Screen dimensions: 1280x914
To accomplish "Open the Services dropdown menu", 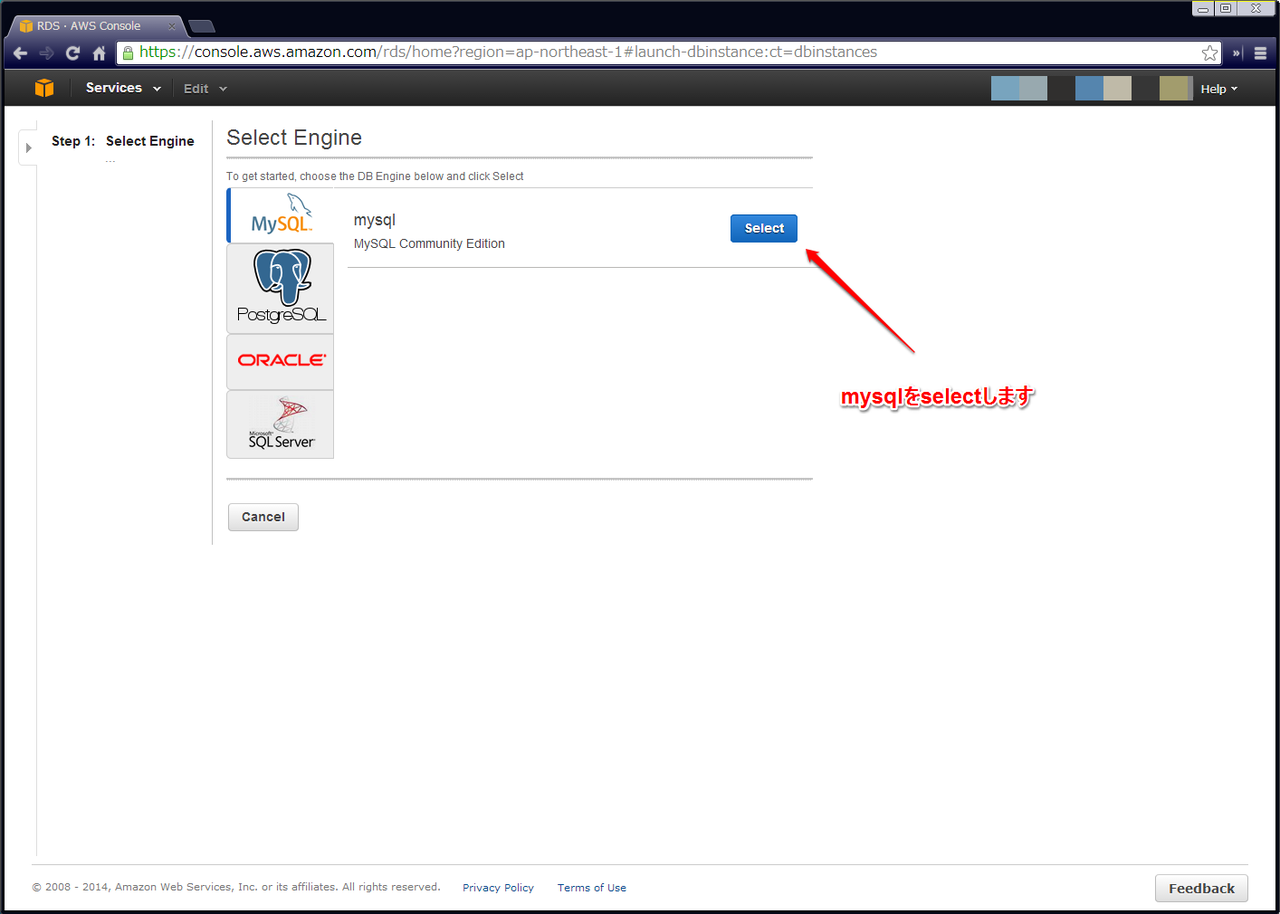I will point(123,88).
